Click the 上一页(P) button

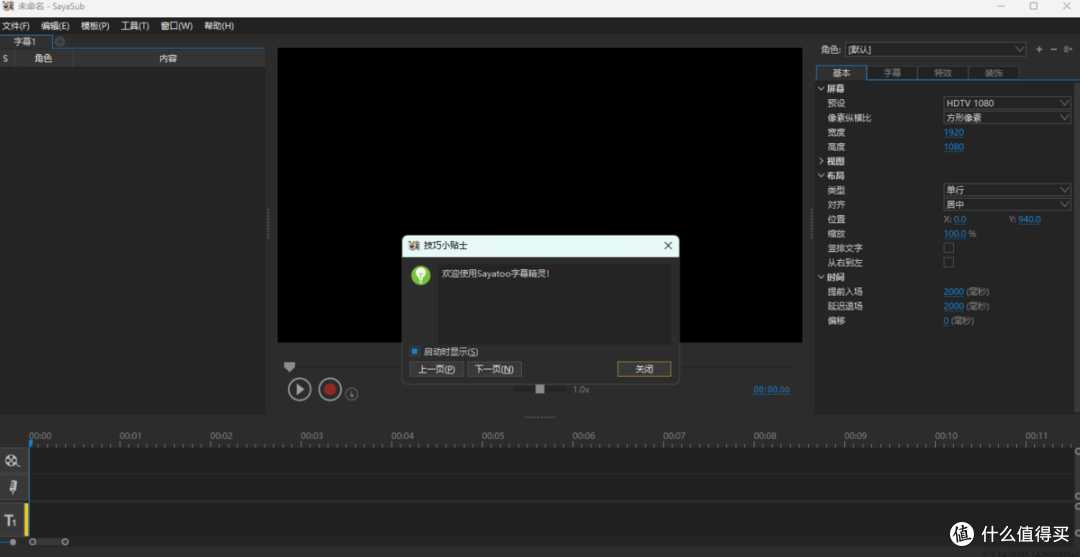coord(437,369)
